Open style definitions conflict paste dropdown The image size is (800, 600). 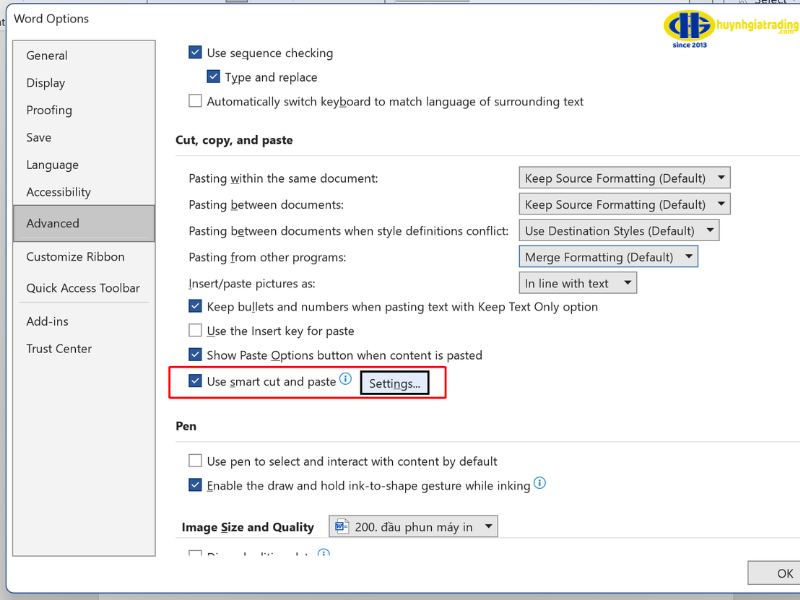(619, 231)
